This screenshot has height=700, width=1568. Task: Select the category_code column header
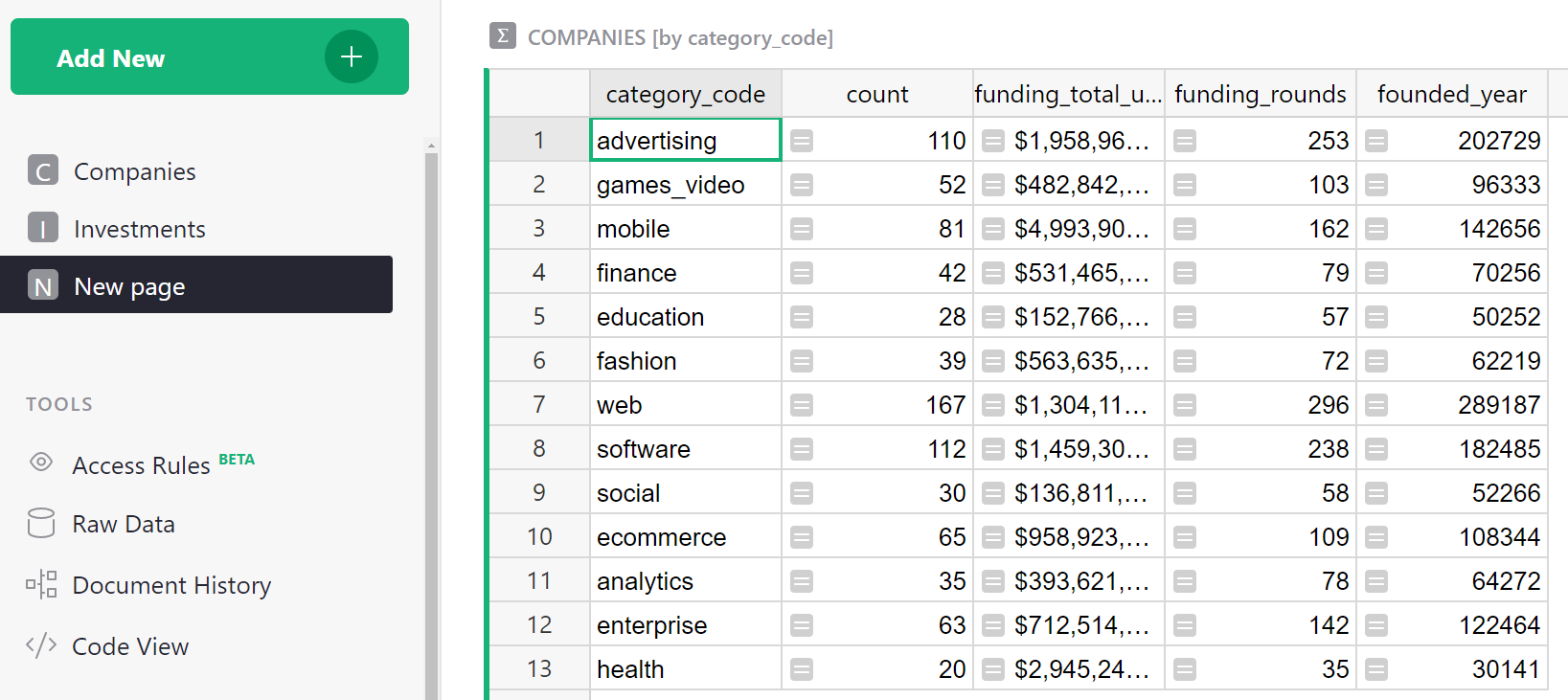pyautogui.click(x=685, y=94)
